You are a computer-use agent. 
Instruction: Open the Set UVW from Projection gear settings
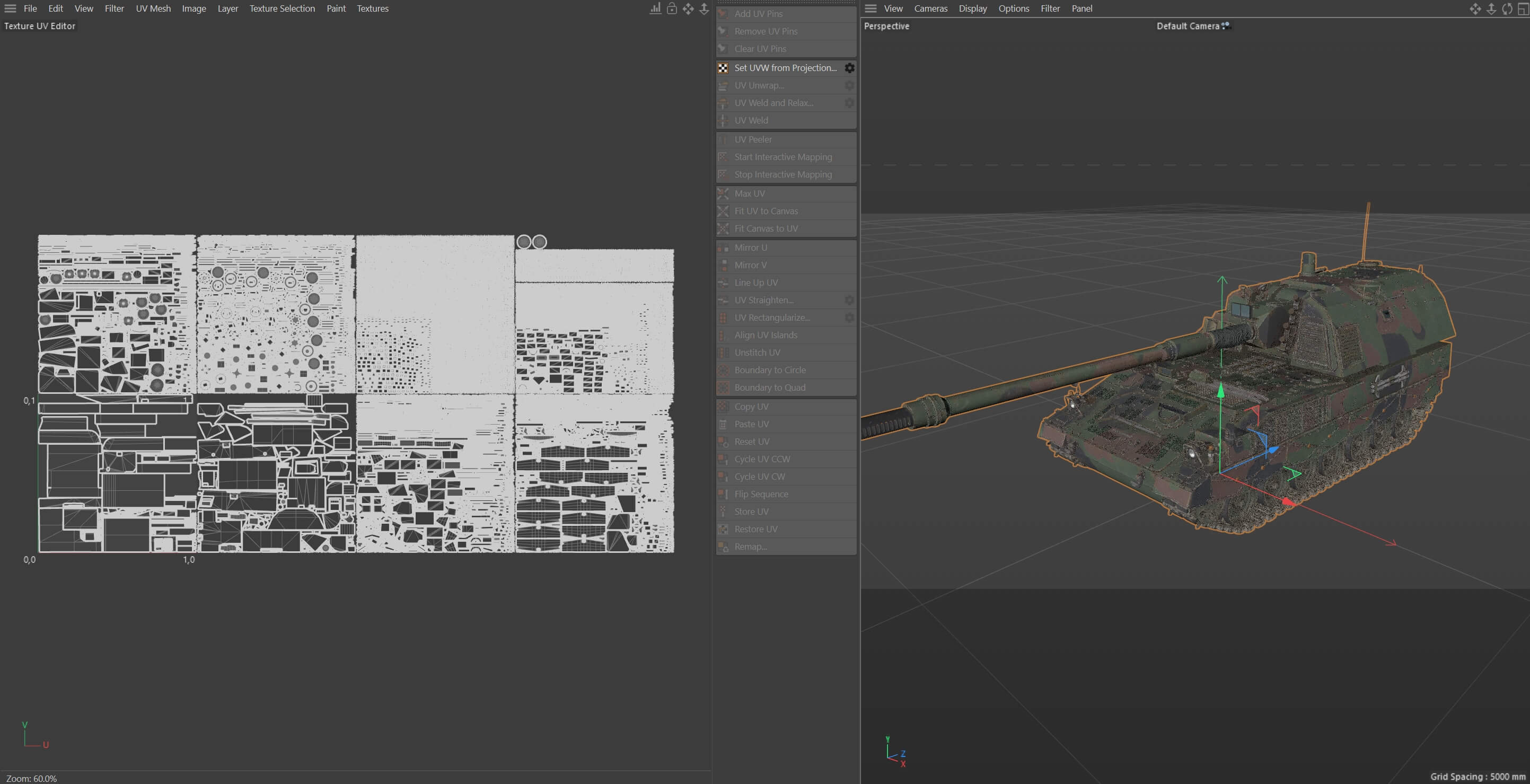pos(849,68)
